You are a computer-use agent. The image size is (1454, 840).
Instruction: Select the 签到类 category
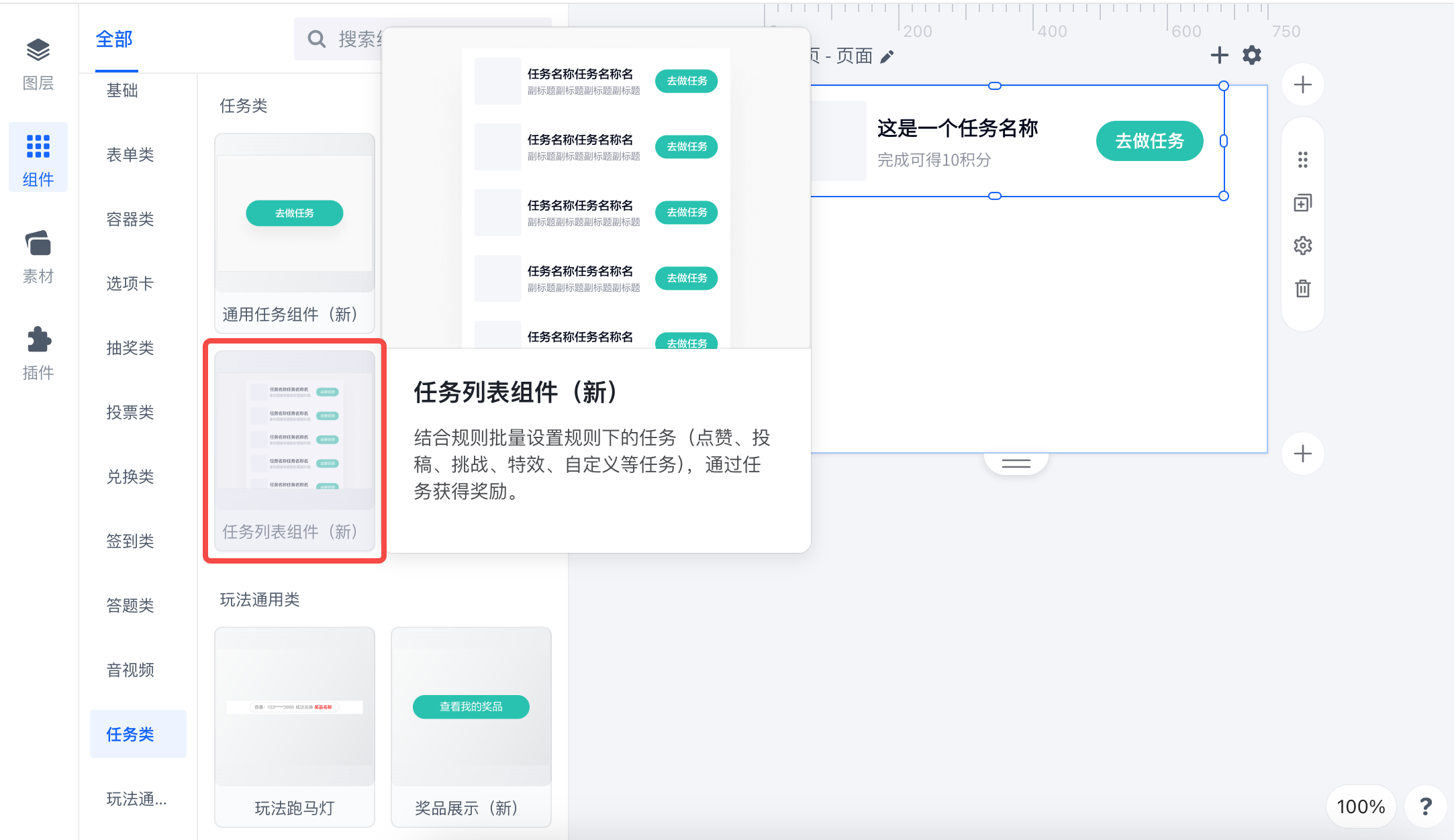point(130,541)
